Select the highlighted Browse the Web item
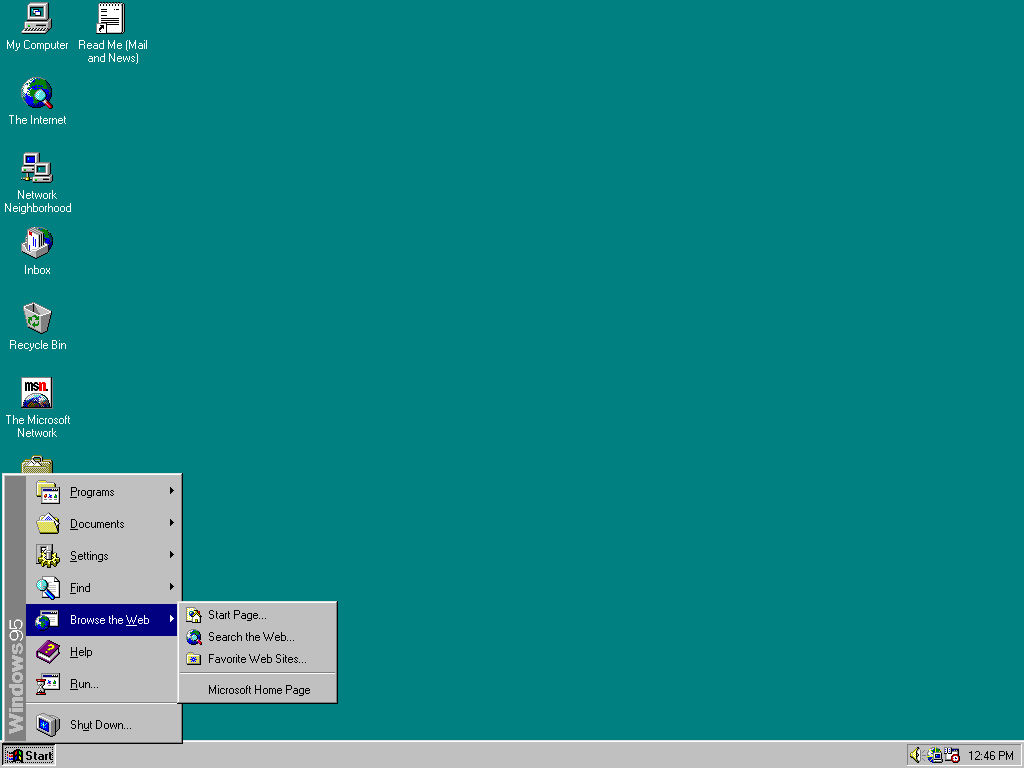Image resolution: width=1024 pixels, height=768 pixels. (102, 620)
